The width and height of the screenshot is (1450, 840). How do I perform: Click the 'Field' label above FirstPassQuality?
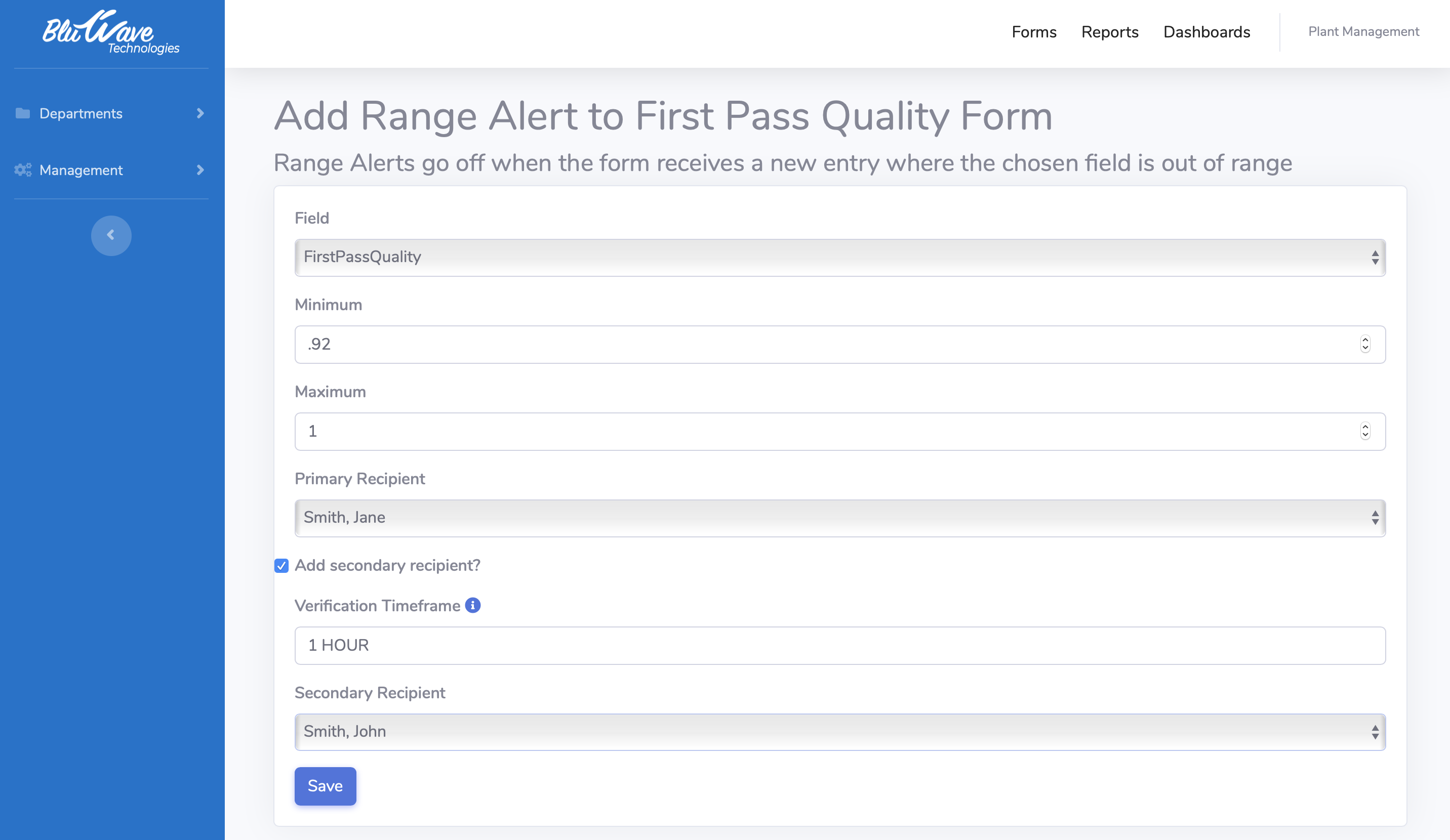311,218
